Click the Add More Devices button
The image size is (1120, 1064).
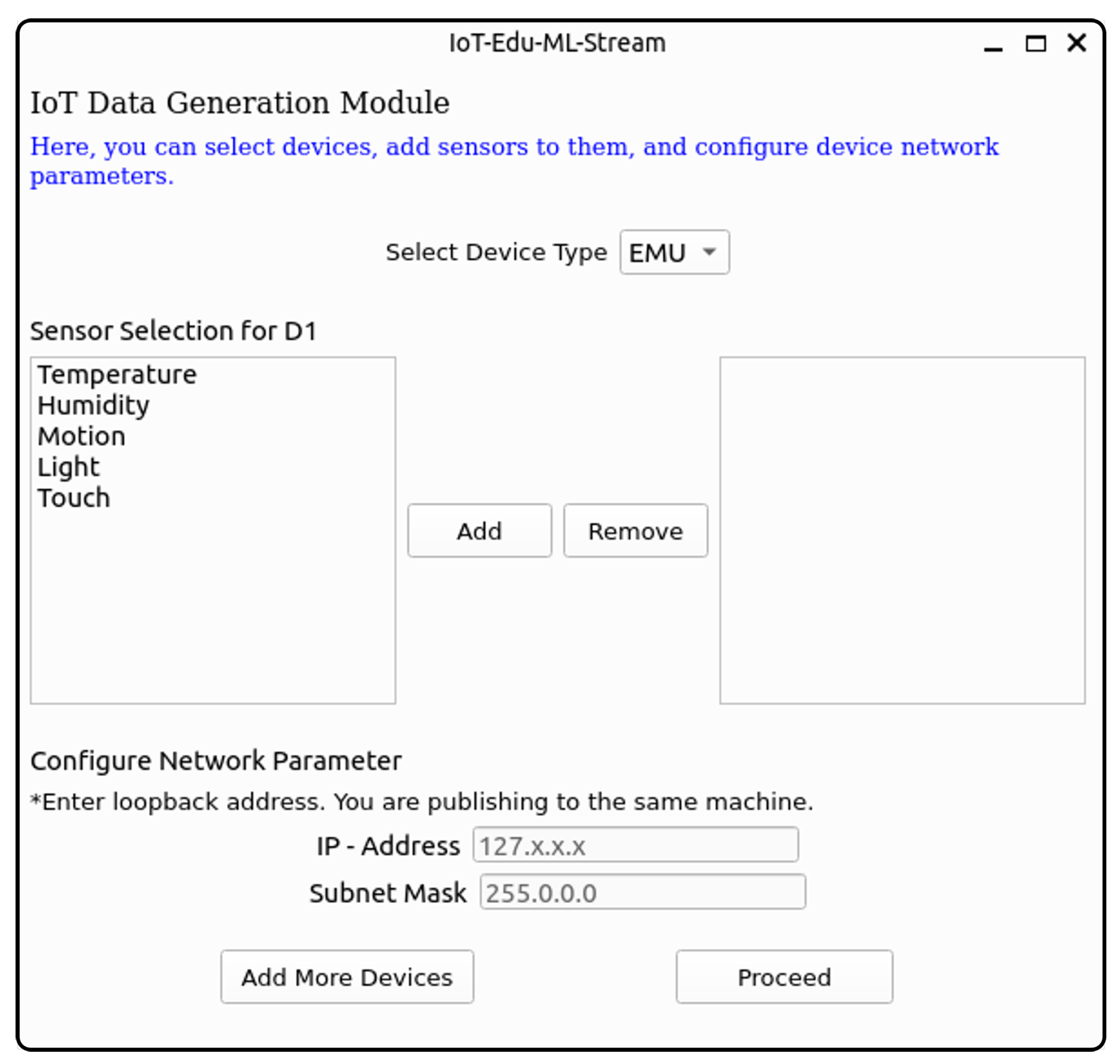point(346,977)
